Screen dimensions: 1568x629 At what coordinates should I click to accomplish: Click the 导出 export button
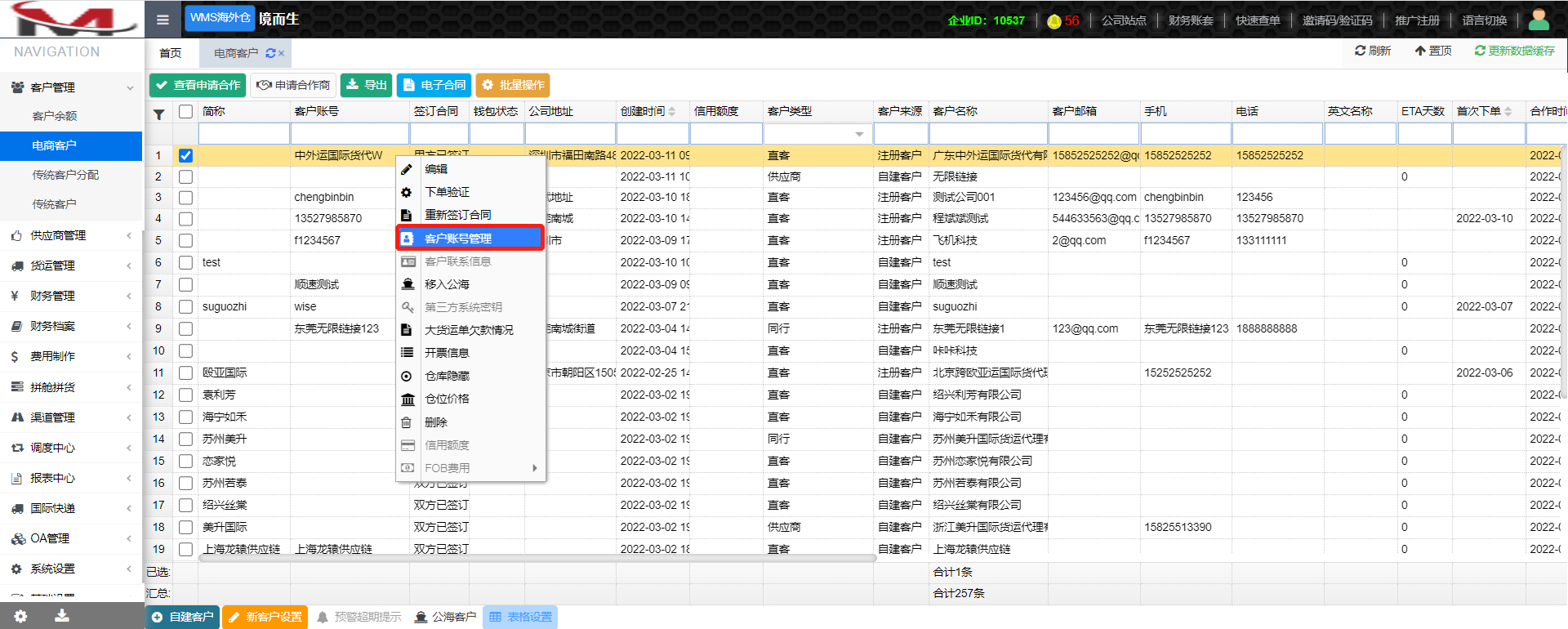366,85
